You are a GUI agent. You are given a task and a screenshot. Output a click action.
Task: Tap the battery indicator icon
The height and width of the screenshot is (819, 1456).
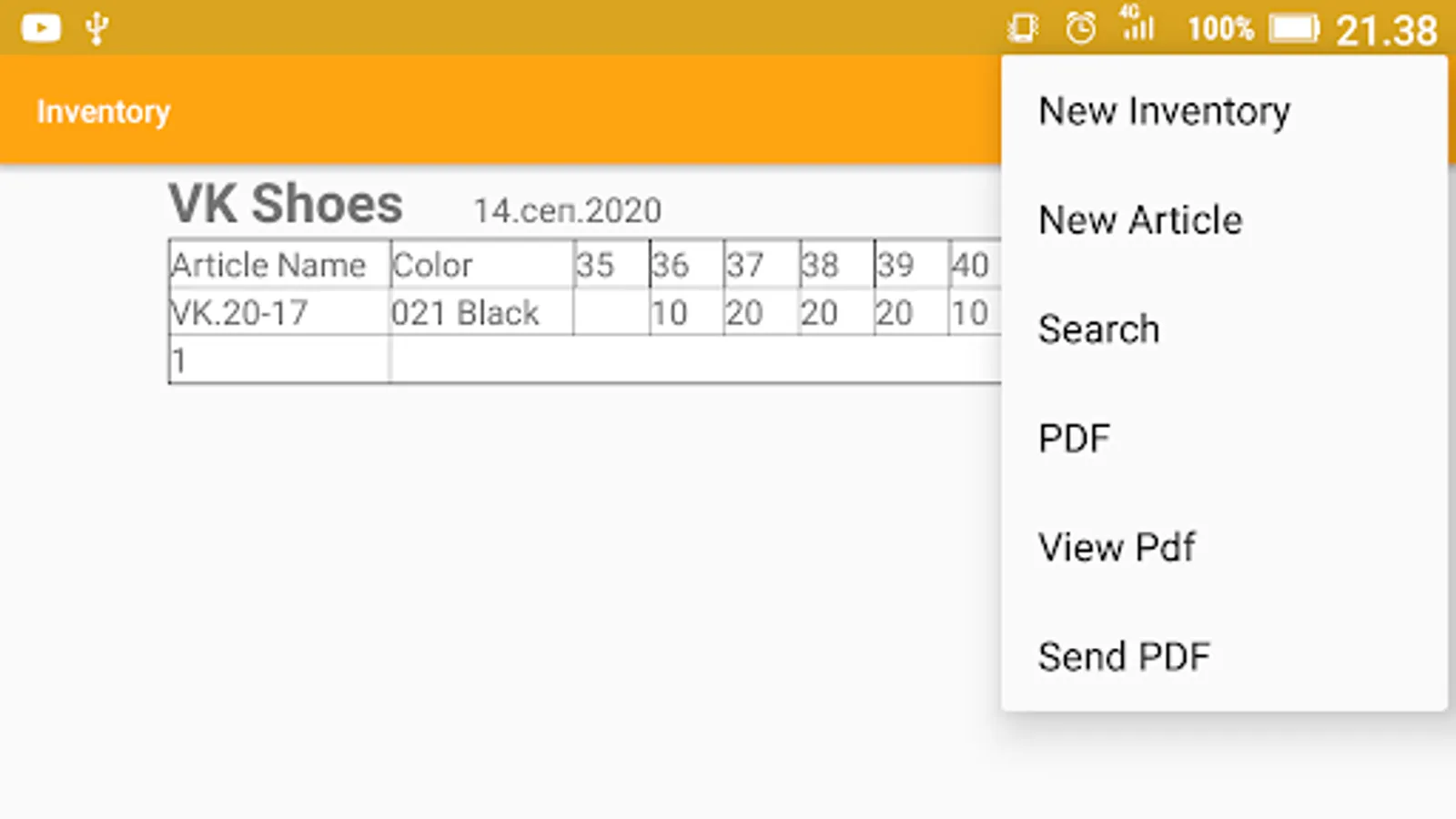[1294, 28]
